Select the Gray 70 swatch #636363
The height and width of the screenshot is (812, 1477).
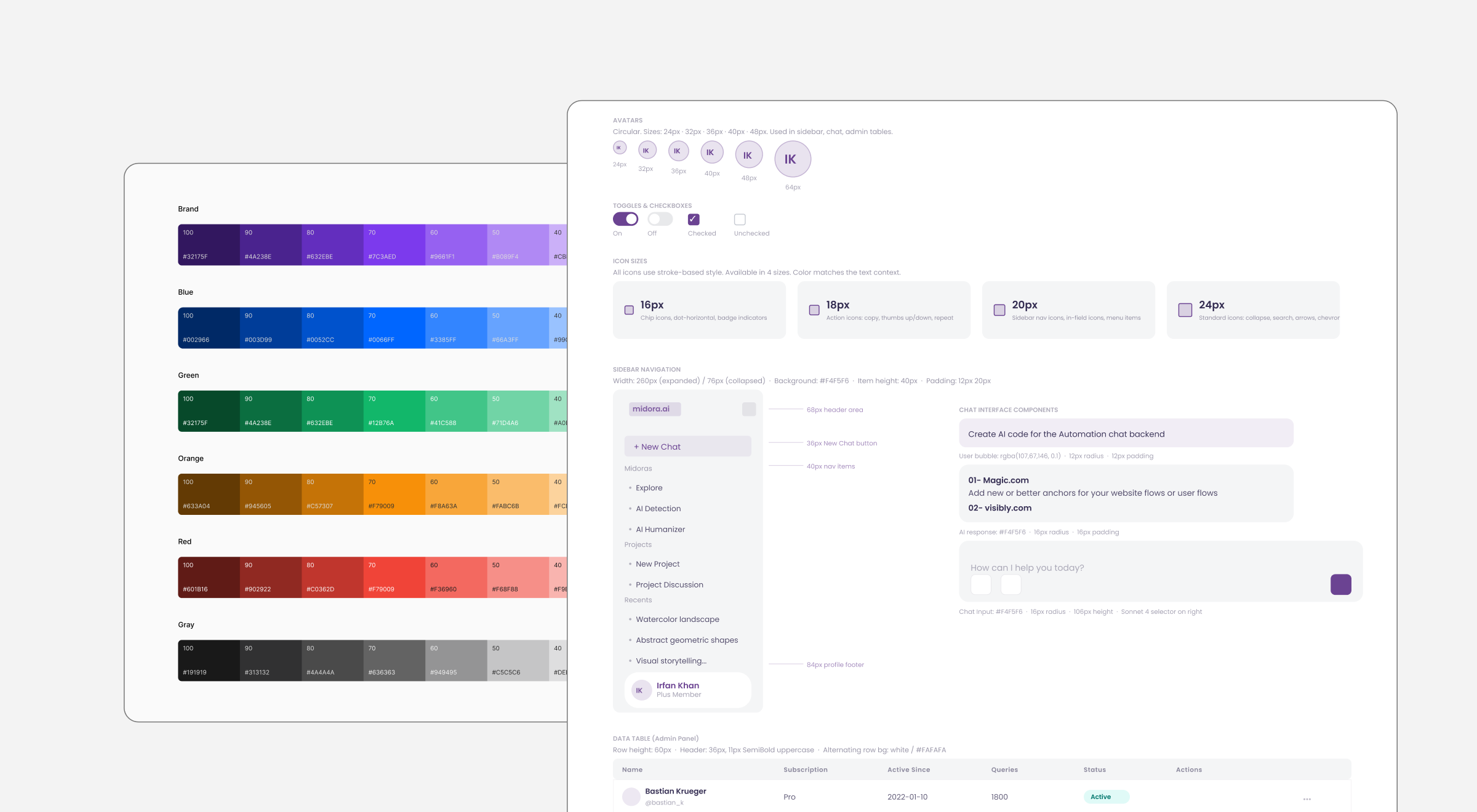click(394, 661)
